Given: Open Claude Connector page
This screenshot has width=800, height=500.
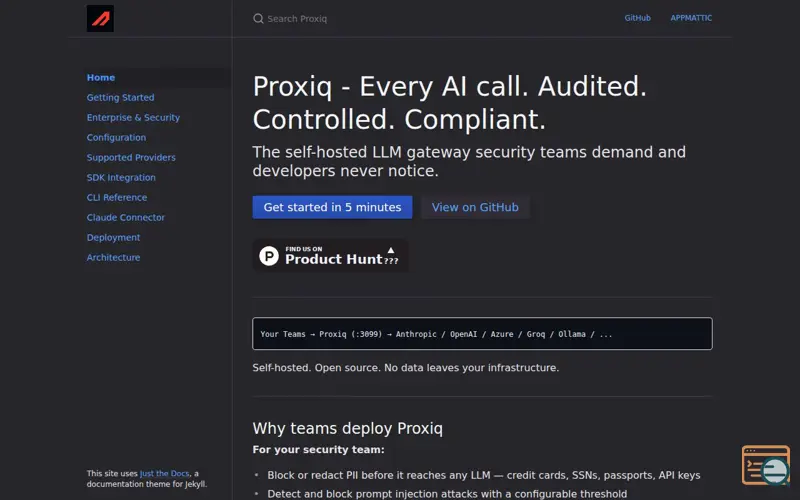Looking at the screenshot, I should (126, 217).
